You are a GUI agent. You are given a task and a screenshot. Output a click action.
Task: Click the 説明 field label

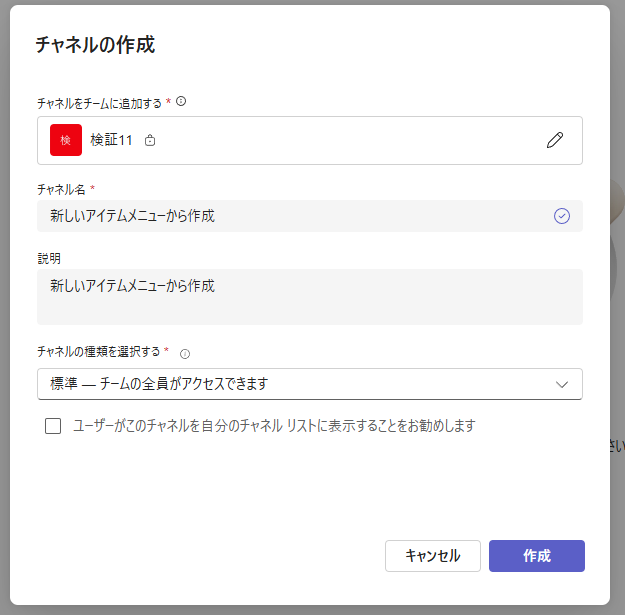point(49,259)
